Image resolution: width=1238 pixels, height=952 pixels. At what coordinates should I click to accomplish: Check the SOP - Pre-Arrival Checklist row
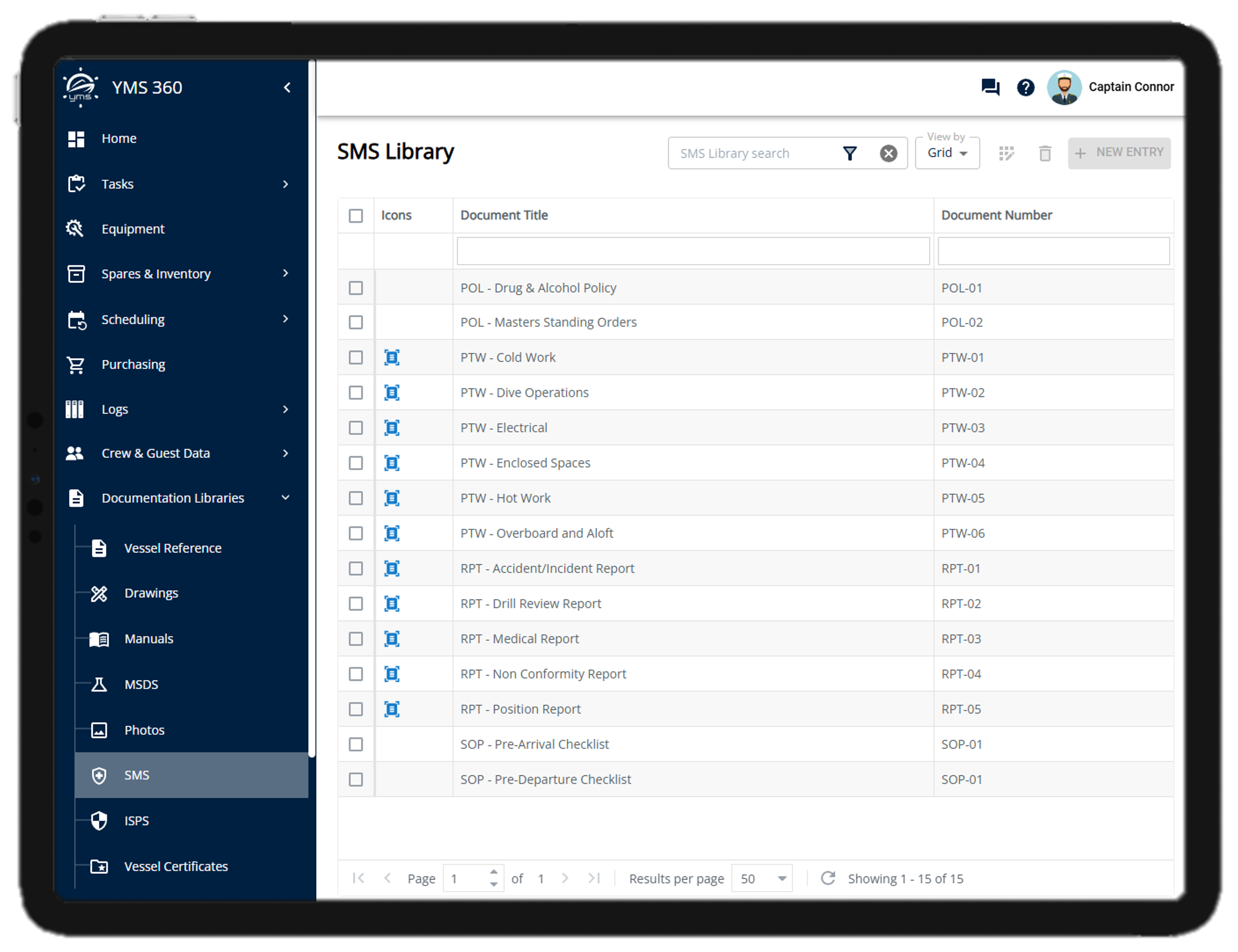click(356, 744)
